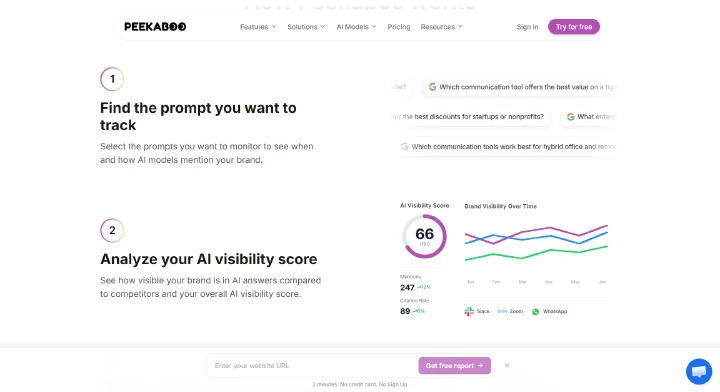
Task: Expand the Solutions dropdown menu
Action: coord(306,27)
